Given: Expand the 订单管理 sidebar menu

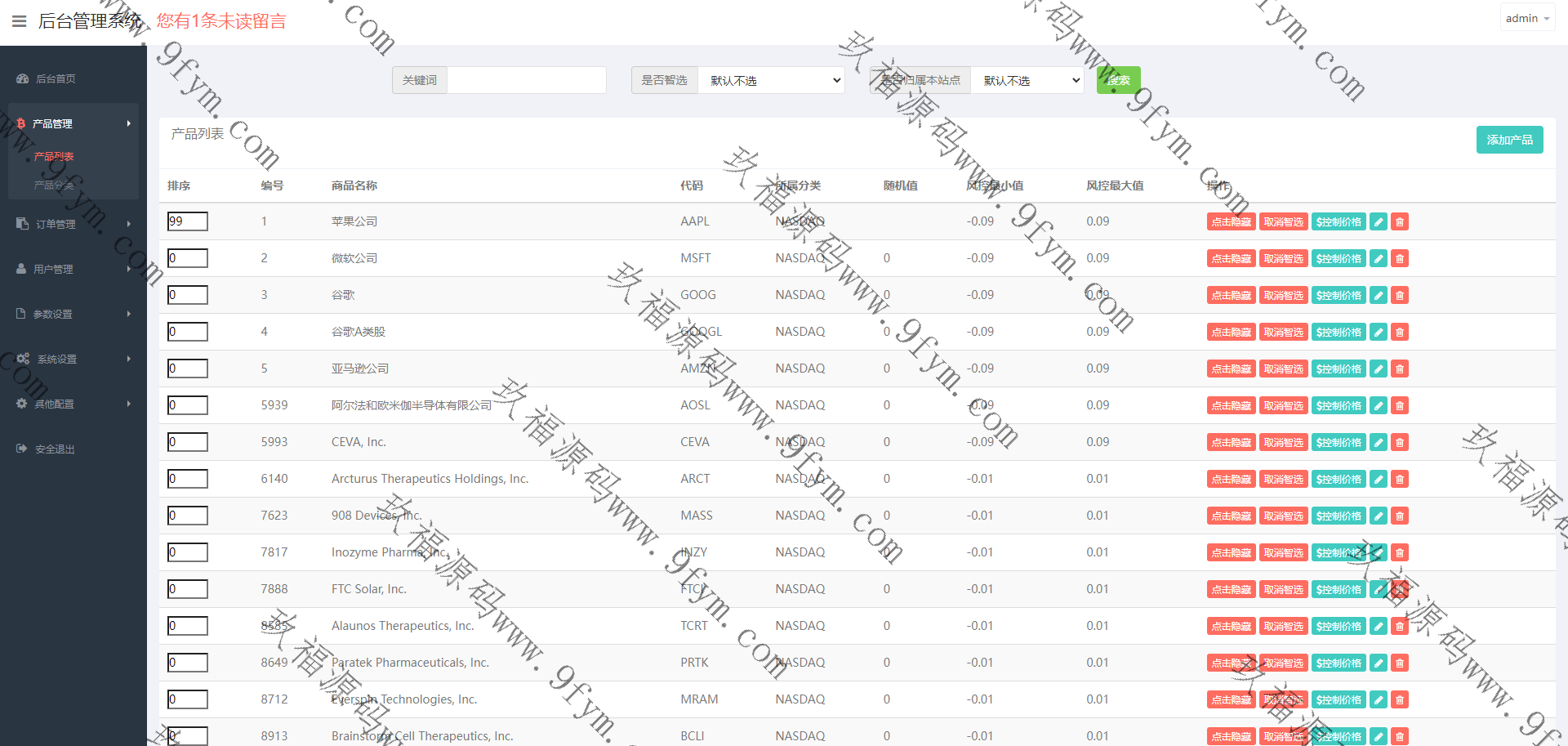Looking at the screenshot, I should click(x=72, y=224).
